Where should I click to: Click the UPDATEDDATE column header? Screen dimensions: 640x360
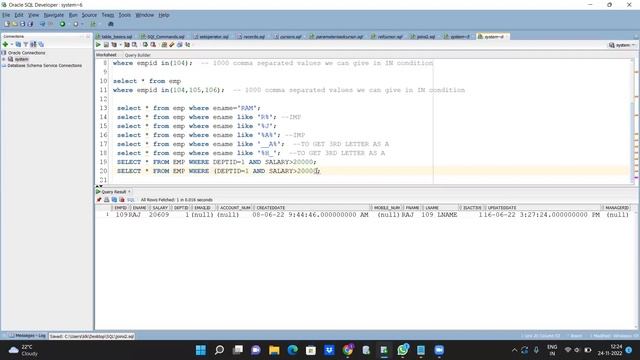click(x=543, y=208)
